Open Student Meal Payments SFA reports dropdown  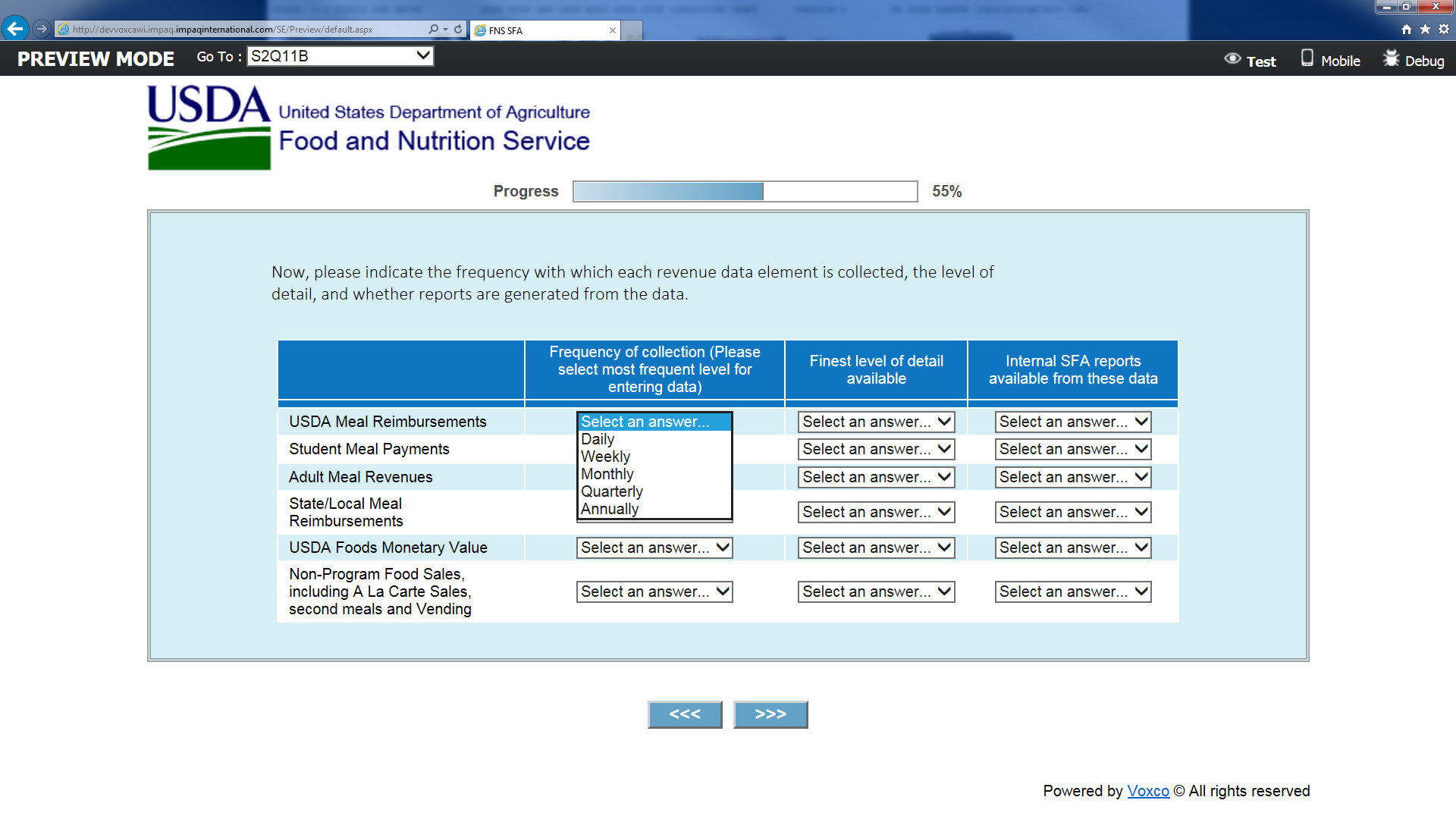click(x=1072, y=449)
